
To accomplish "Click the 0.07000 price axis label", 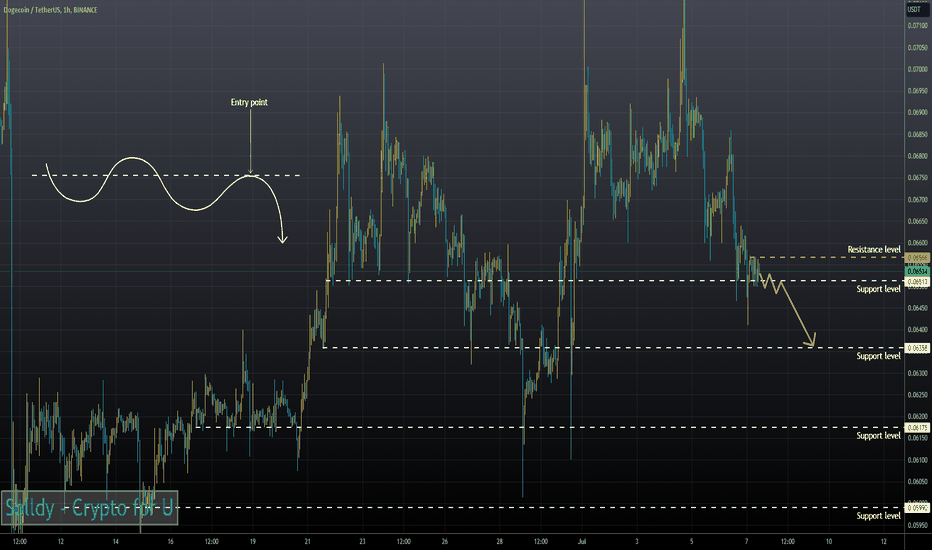I will 917,69.
